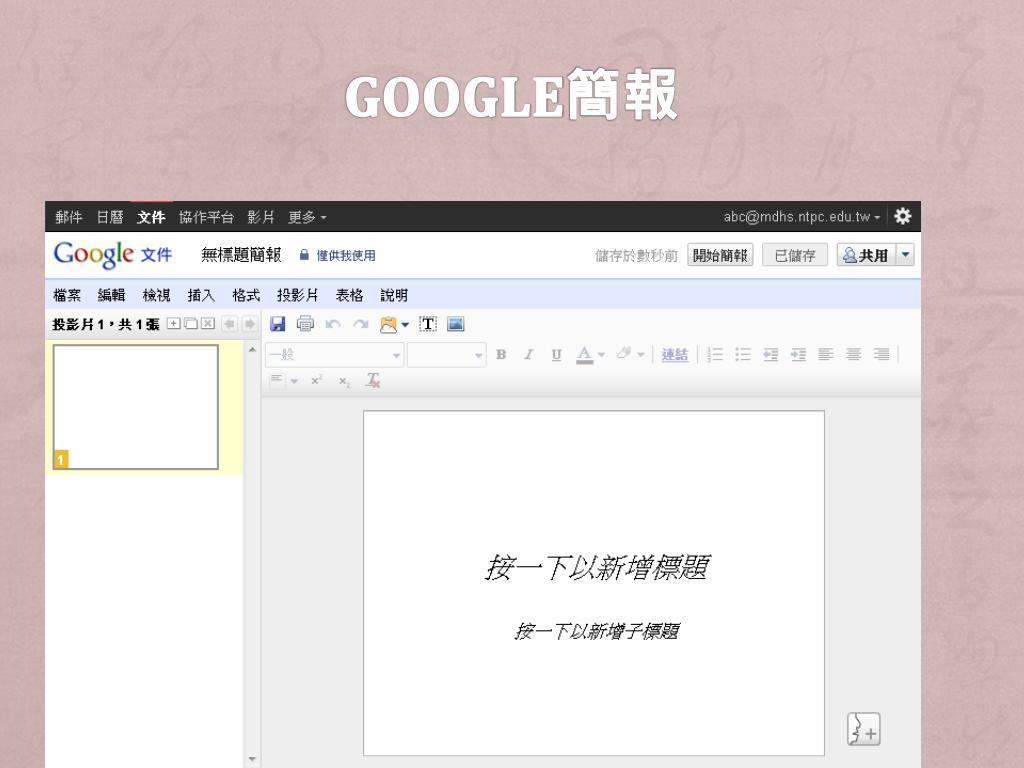
Task: Click the 開始簡報 button
Action: pos(720,255)
